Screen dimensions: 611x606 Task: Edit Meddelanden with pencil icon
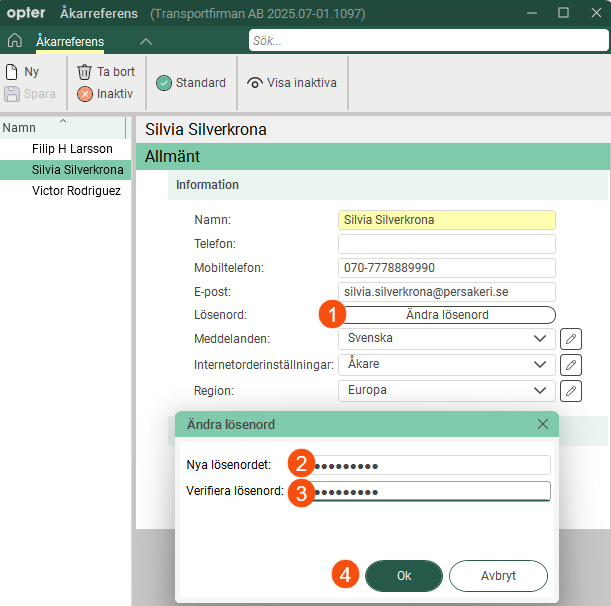pos(570,339)
